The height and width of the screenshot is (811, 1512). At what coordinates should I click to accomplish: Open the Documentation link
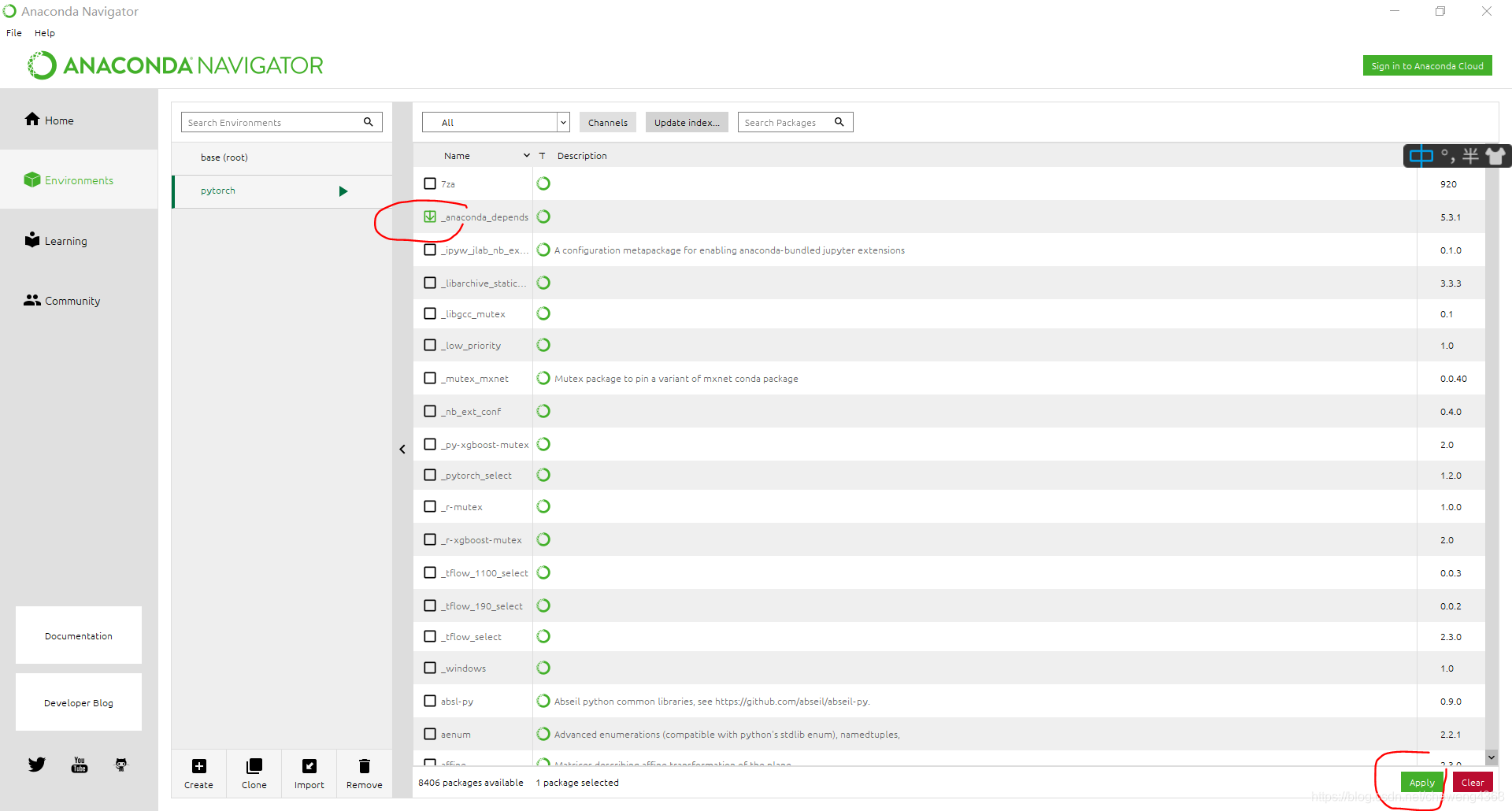tap(79, 635)
